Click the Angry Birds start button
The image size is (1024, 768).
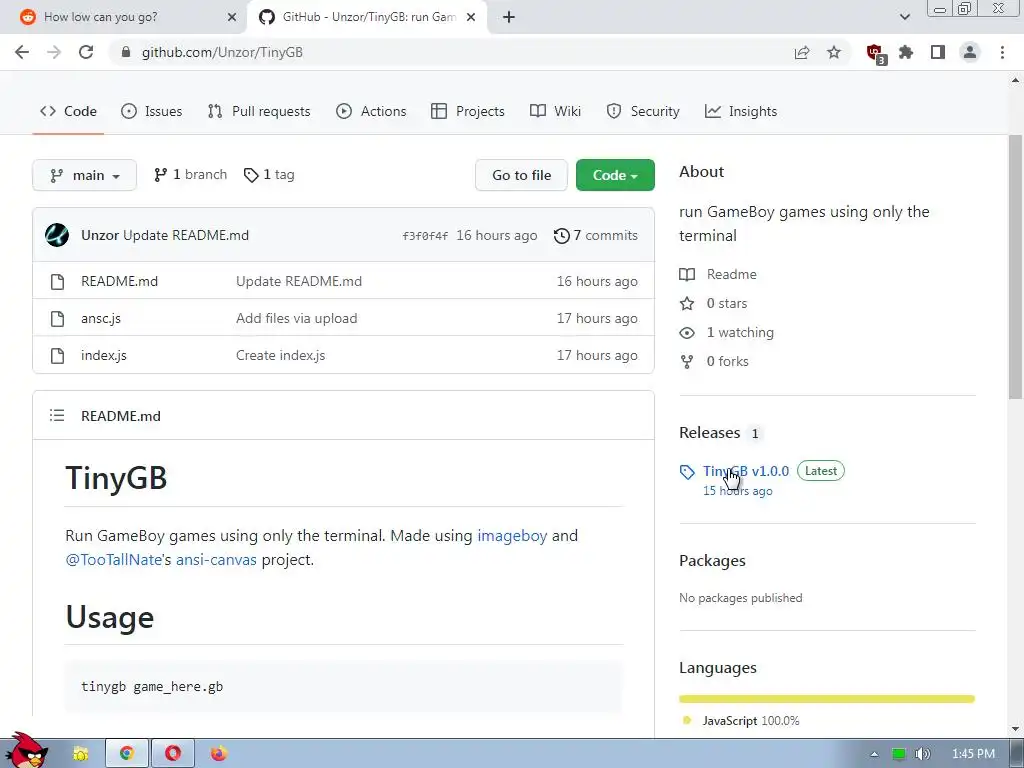click(x=25, y=751)
